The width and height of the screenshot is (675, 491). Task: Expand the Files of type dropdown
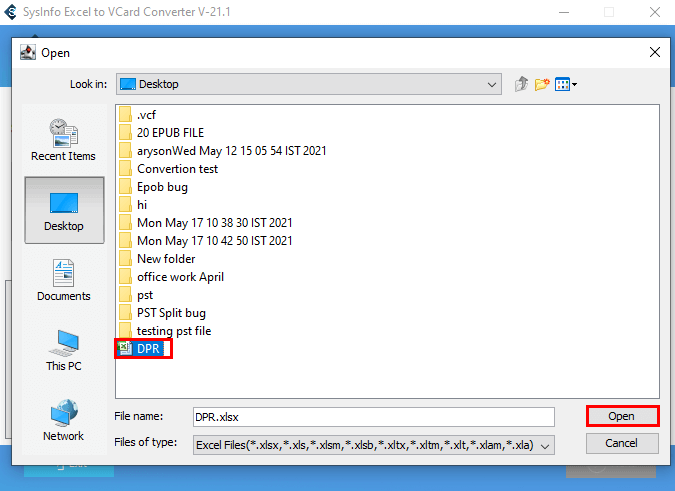pos(545,446)
